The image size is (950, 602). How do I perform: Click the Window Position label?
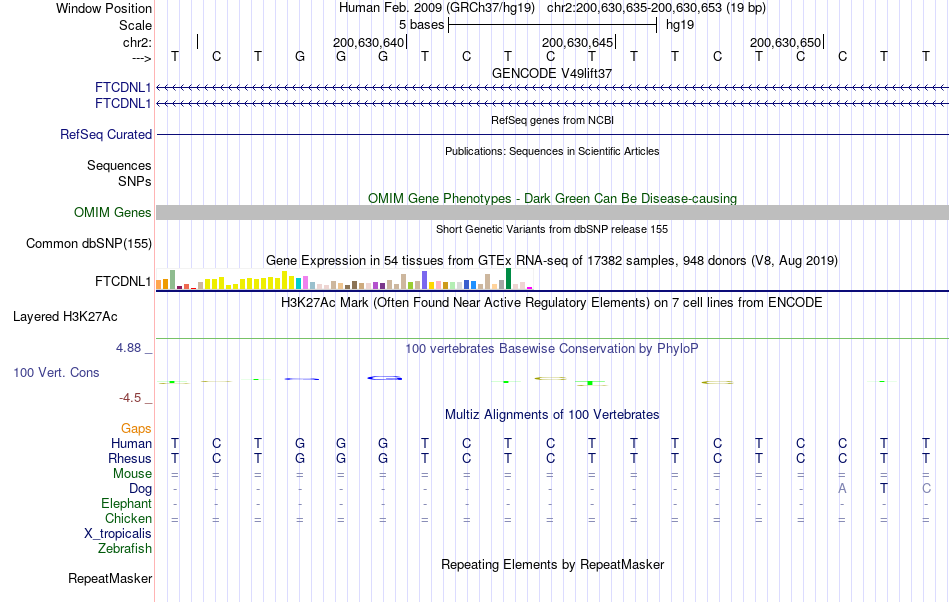[104, 8]
